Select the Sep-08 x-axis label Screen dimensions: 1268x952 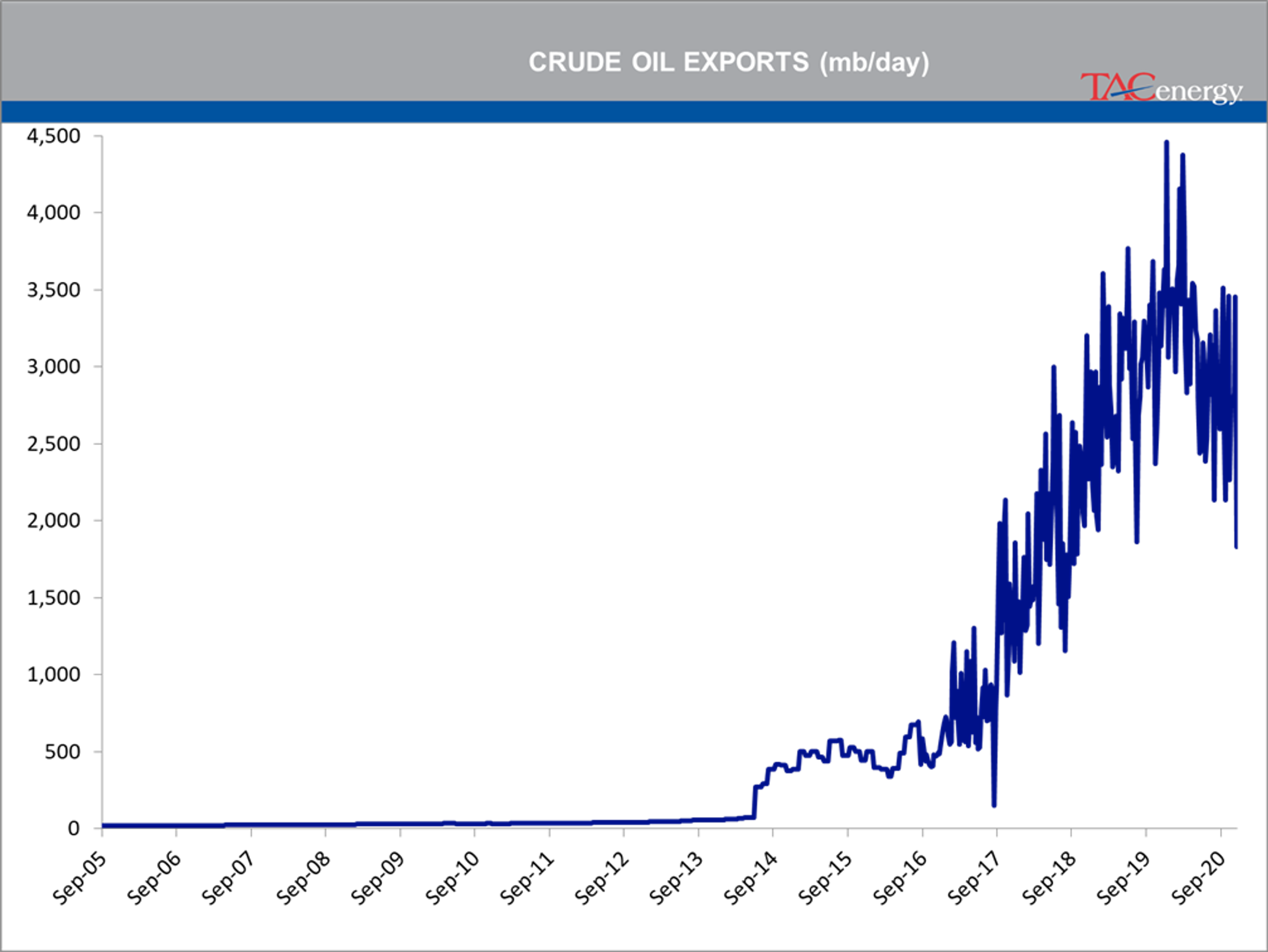pyautogui.click(x=303, y=878)
